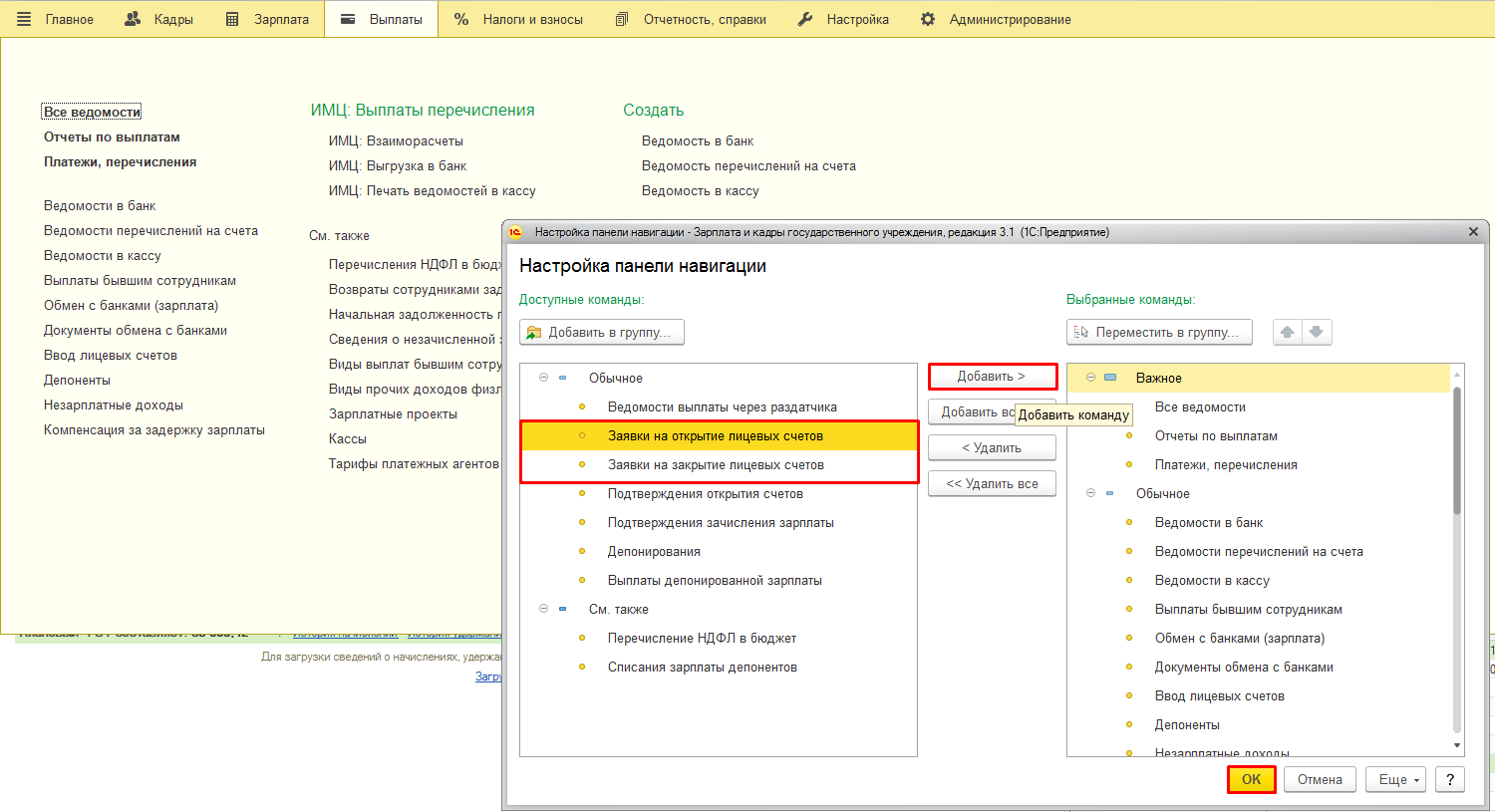Confirm the dialog with OK

click(x=1251, y=779)
